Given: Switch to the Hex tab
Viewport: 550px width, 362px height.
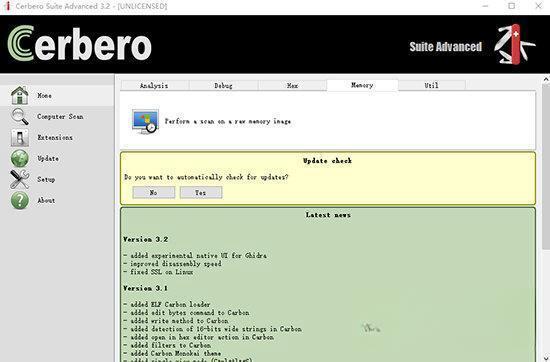Looking at the screenshot, I should point(293,85).
